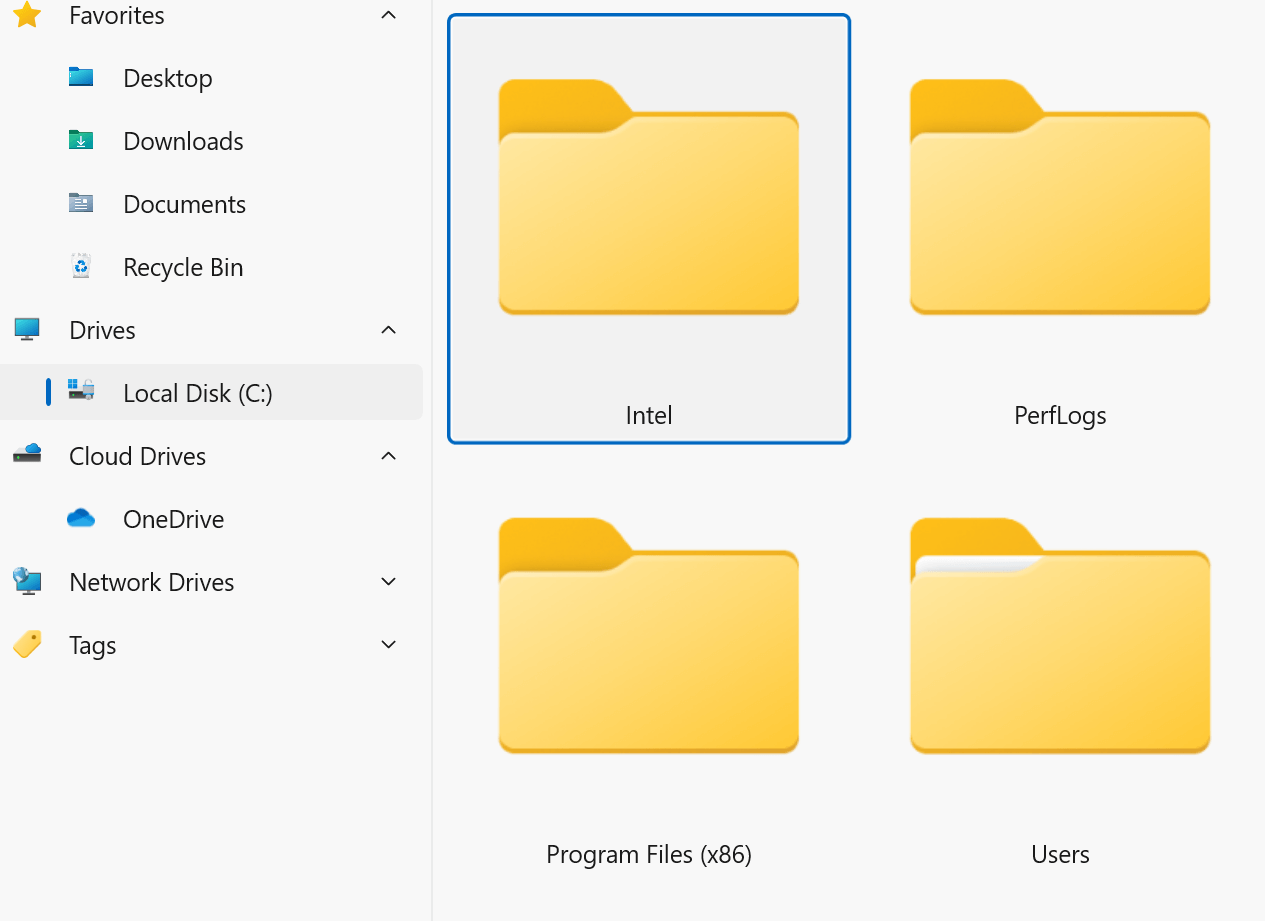Open Documents from the sidebar icon
Viewport: 1265px width, 921px height.
pyautogui.click(x=80, y=203)
